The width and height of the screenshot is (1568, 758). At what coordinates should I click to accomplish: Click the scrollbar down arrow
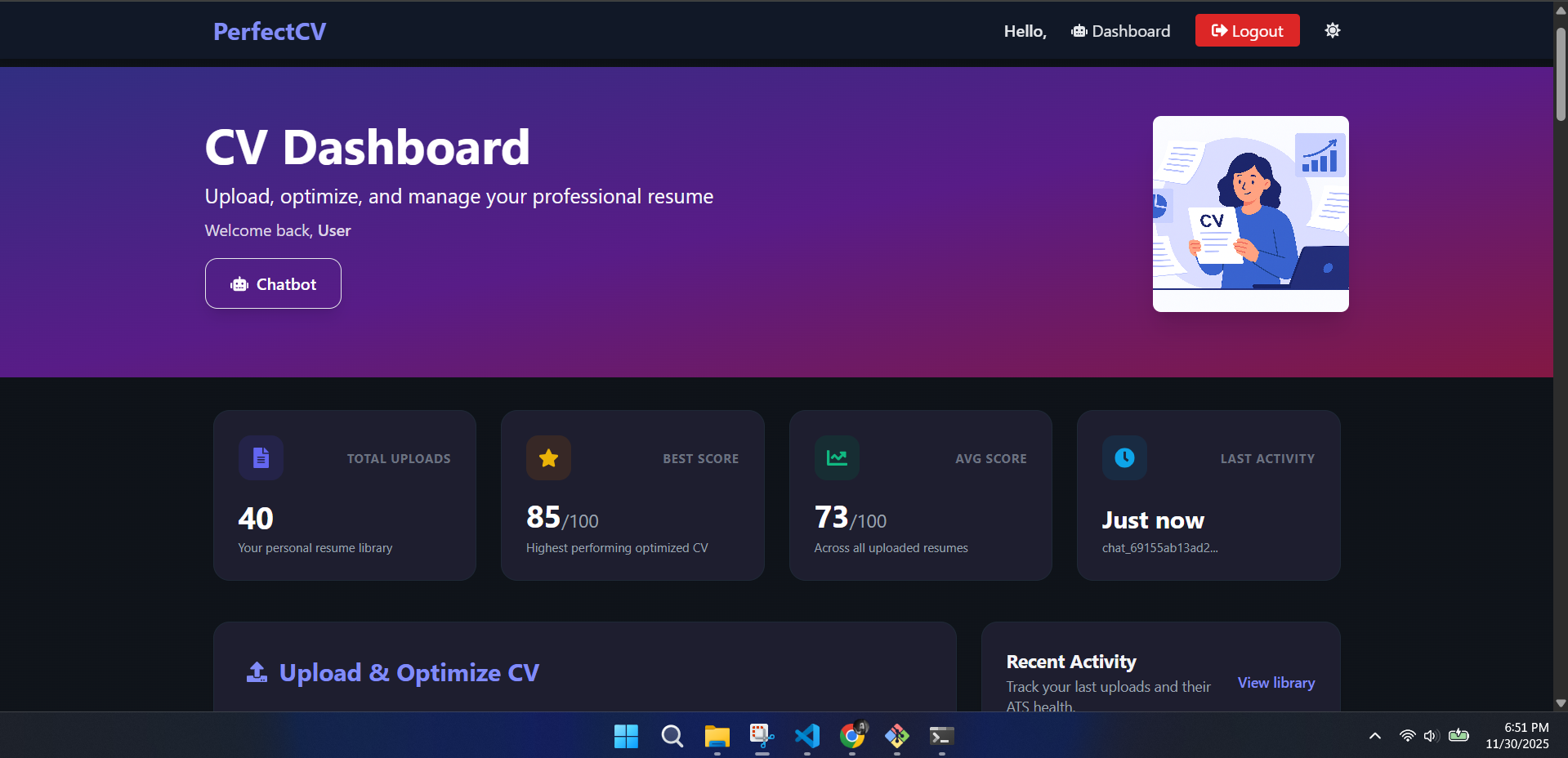(x=1559, y=703)
